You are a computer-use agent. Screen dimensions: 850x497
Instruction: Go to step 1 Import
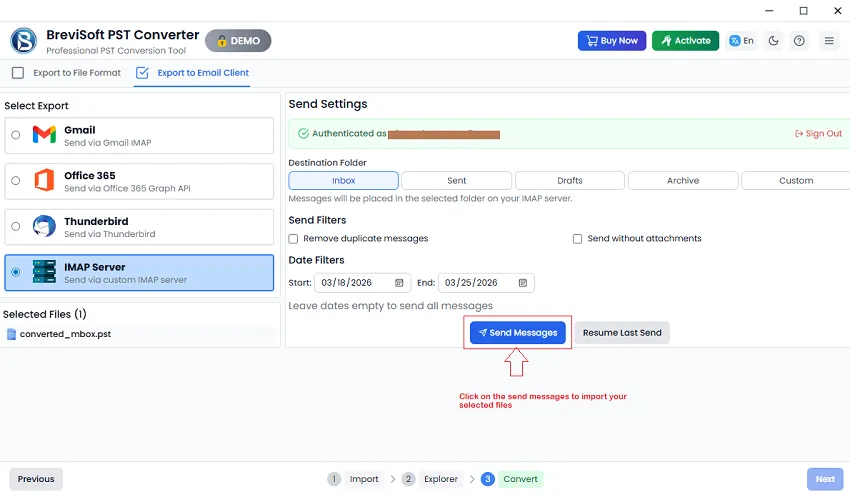(x=356, y=479)
